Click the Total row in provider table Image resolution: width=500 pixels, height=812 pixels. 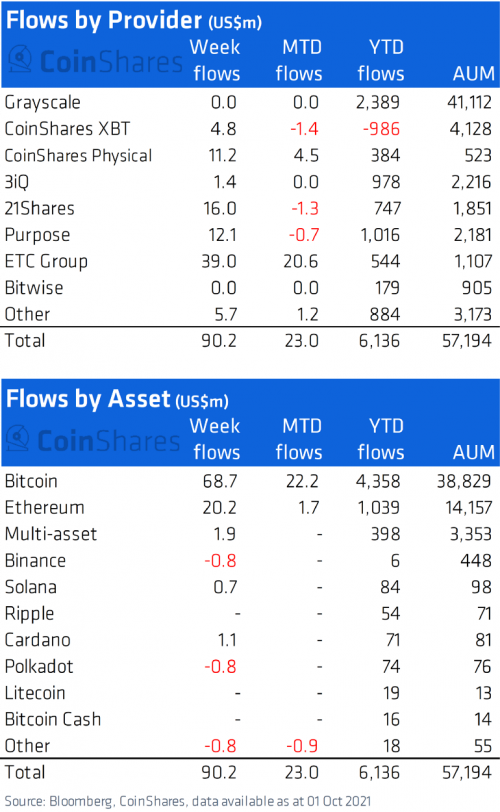250,341
